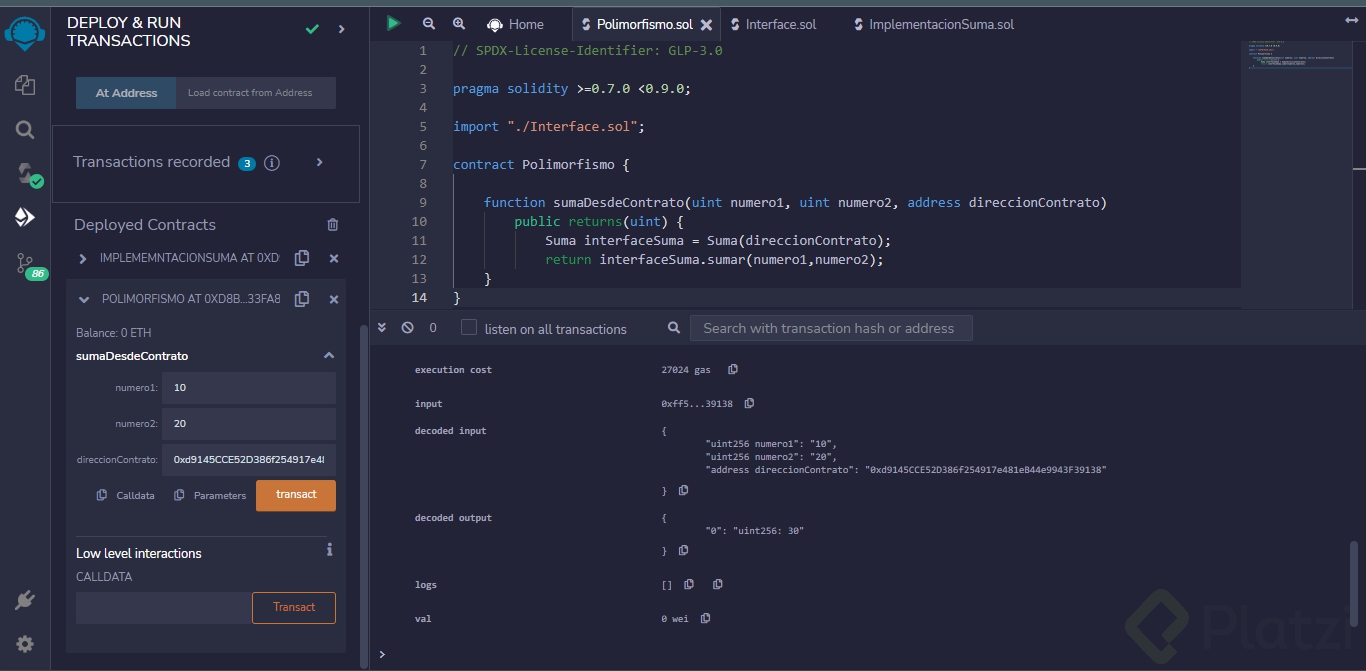Viewport: 1366px width, 671px height.
Task: Collapse the terminal panel chevron
Action: (383, 328)
